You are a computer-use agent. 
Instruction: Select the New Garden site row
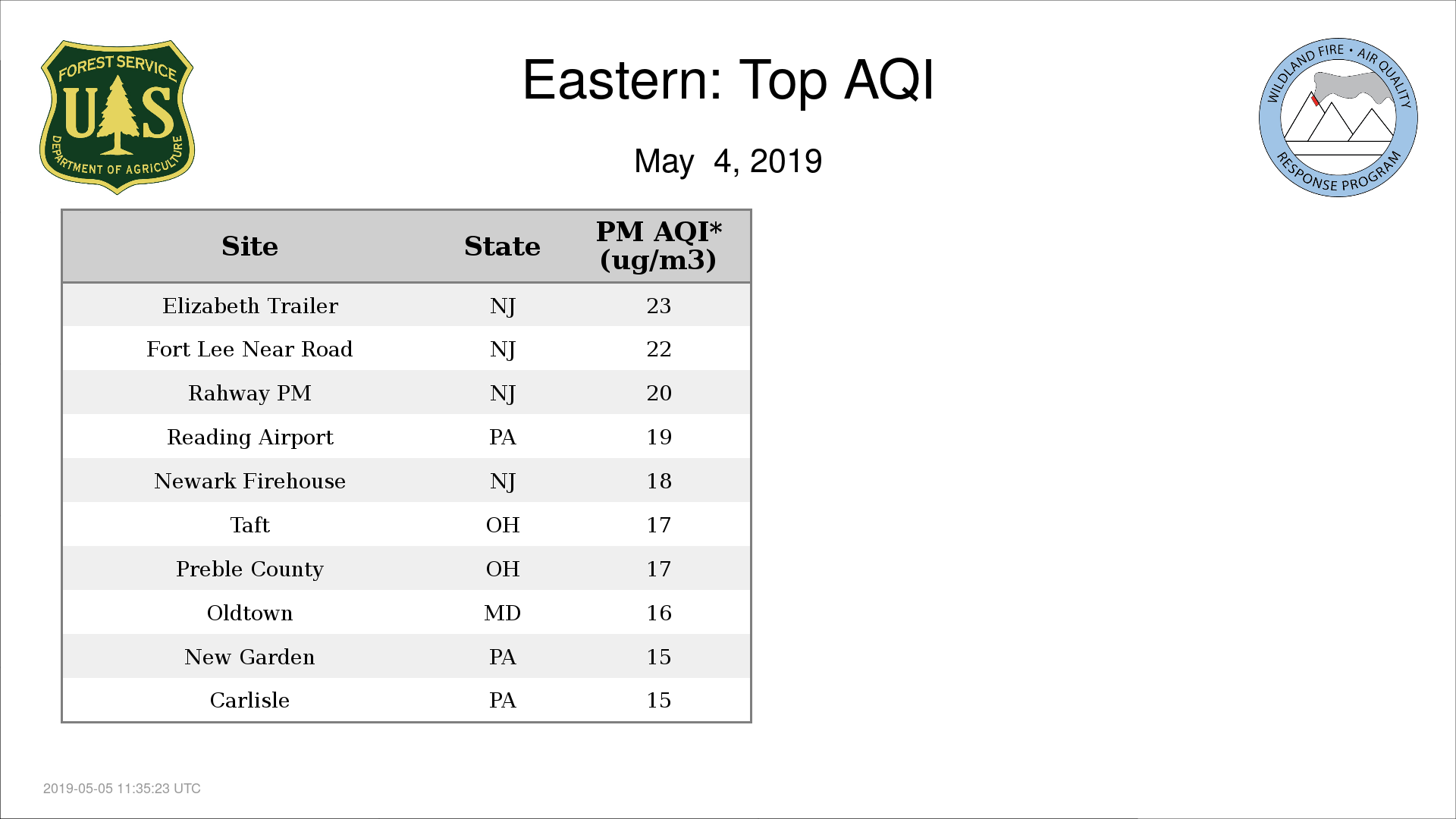406,657
